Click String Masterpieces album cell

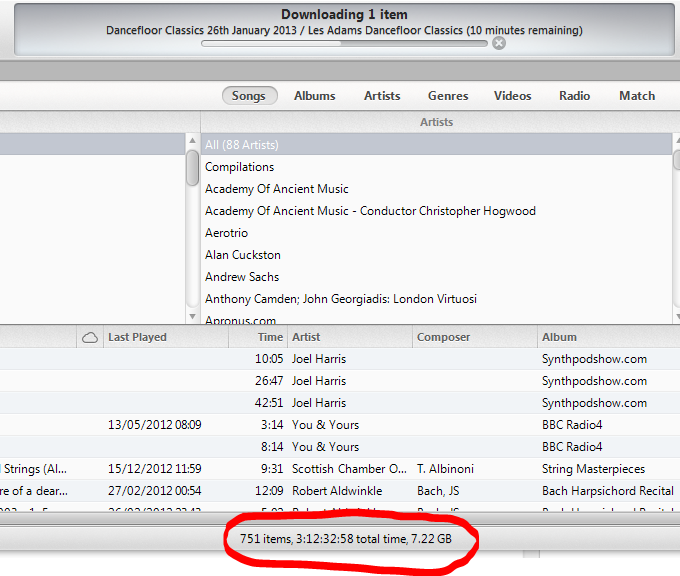pos(593,469)
